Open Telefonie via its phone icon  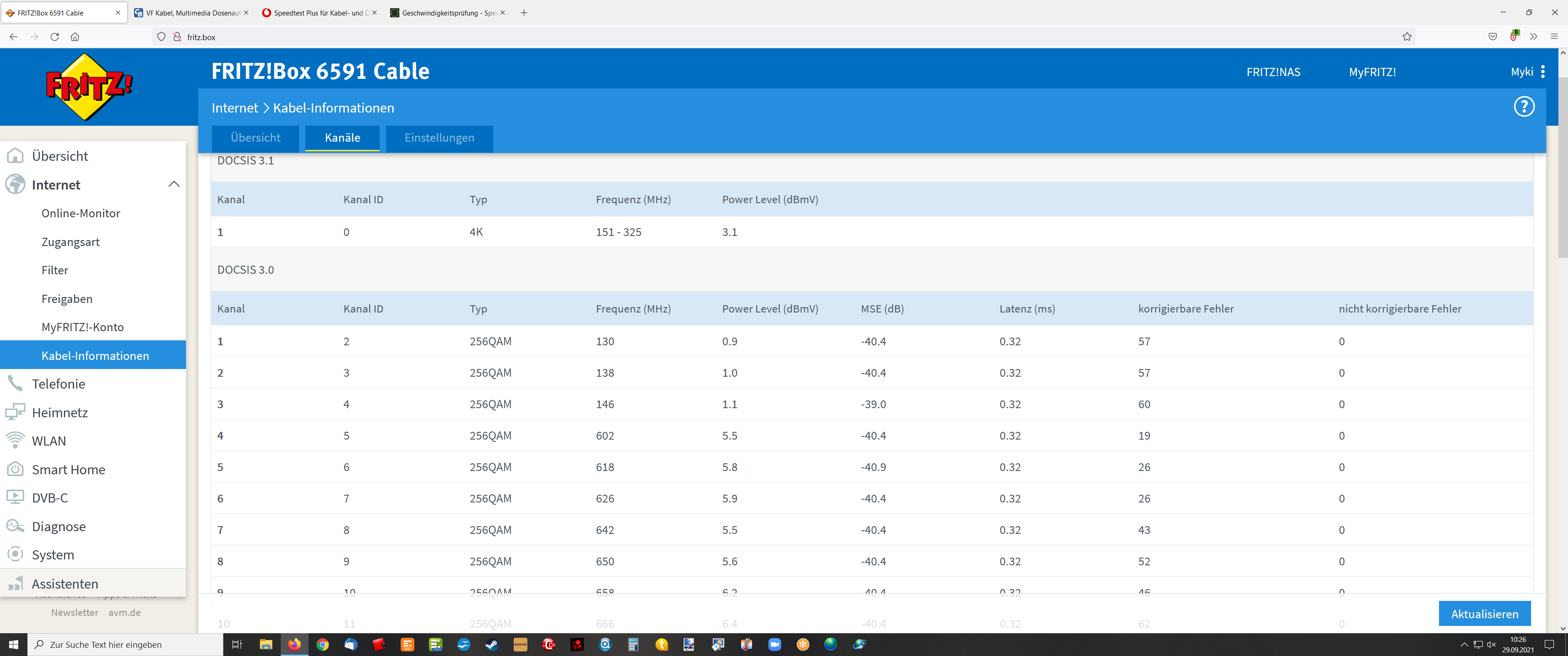(x=15, y=384)
